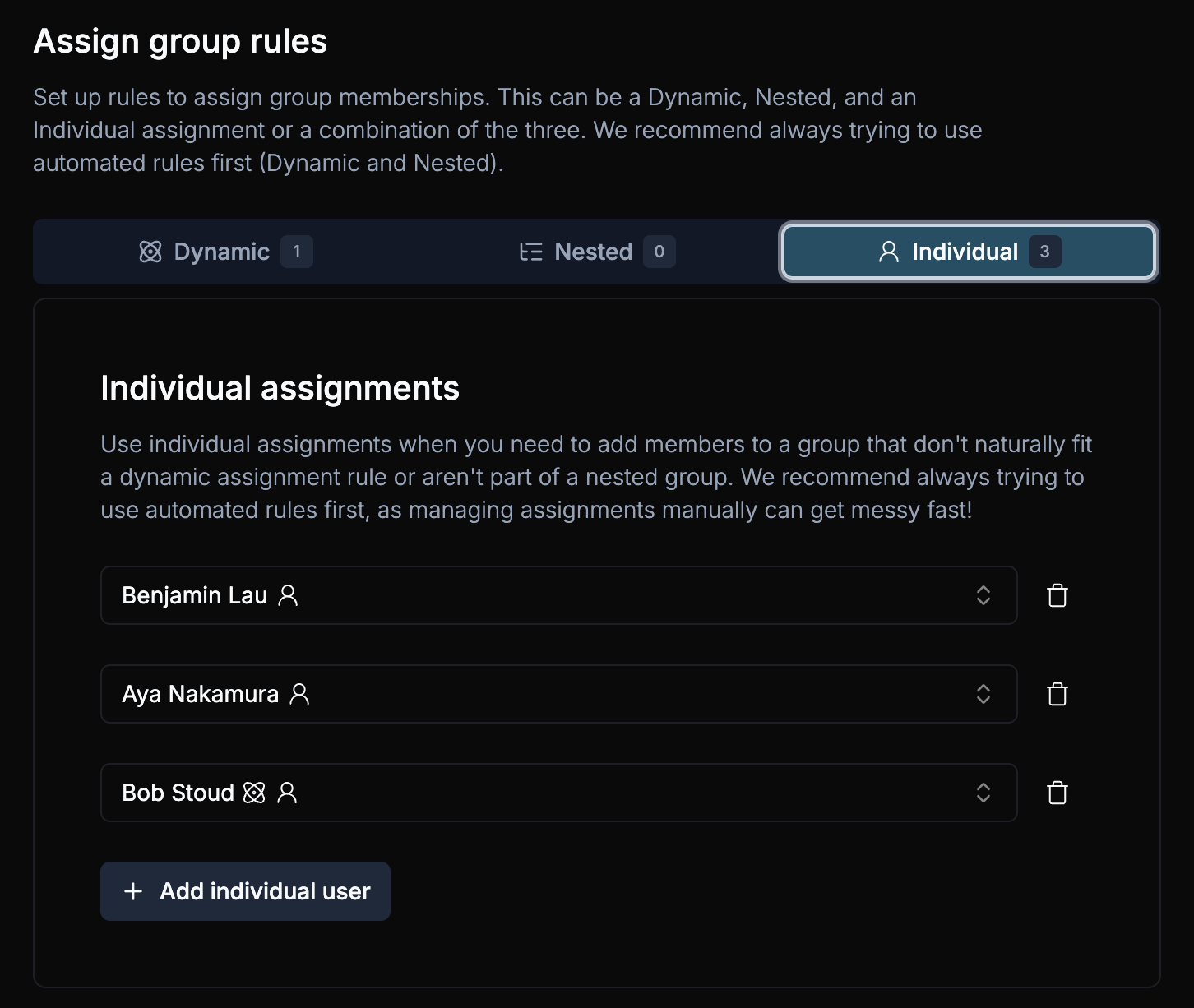Click the user icon after Bob Stoud
1194x1008 pixels.
coord(287,793)
